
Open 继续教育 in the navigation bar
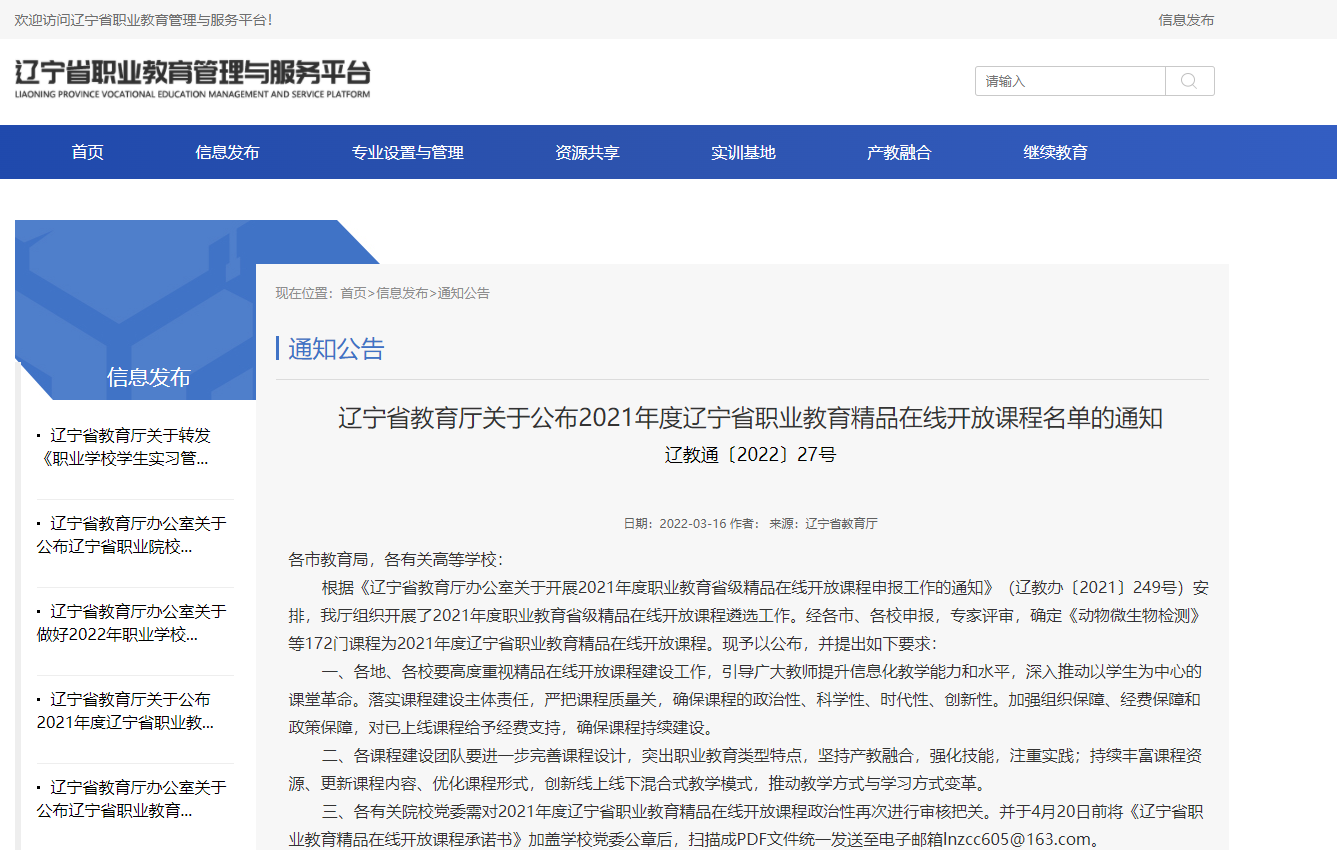pos(1055,153)
